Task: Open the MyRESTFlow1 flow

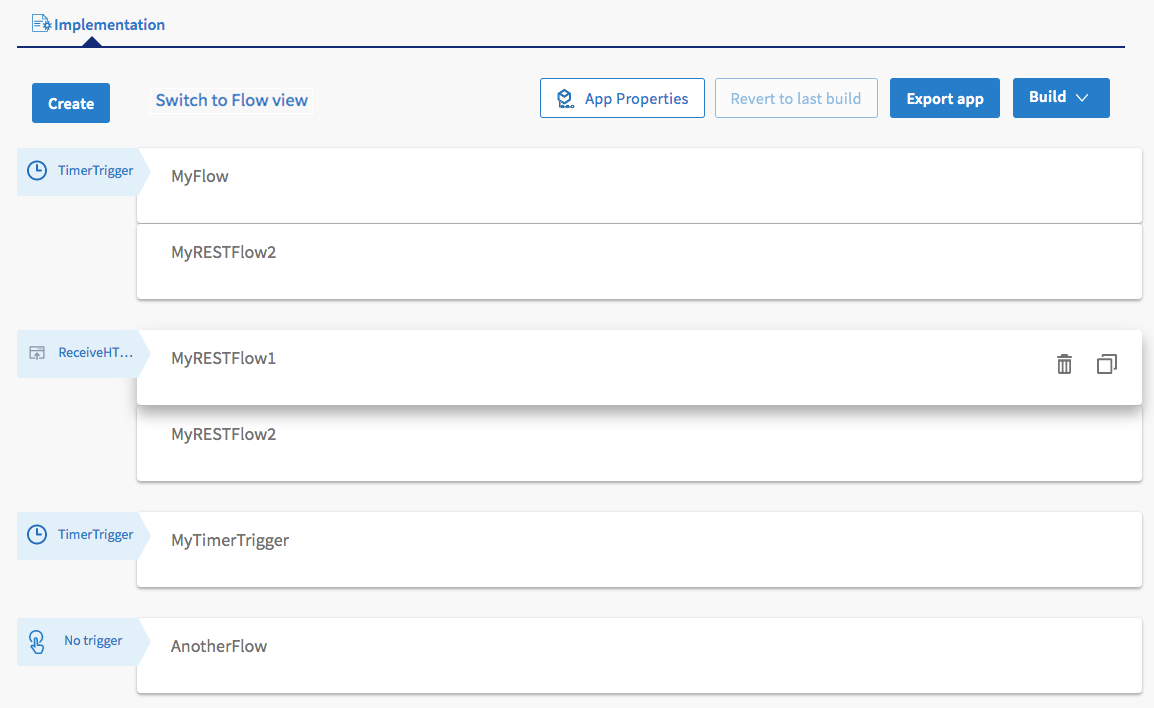Action: pos(223,358)
